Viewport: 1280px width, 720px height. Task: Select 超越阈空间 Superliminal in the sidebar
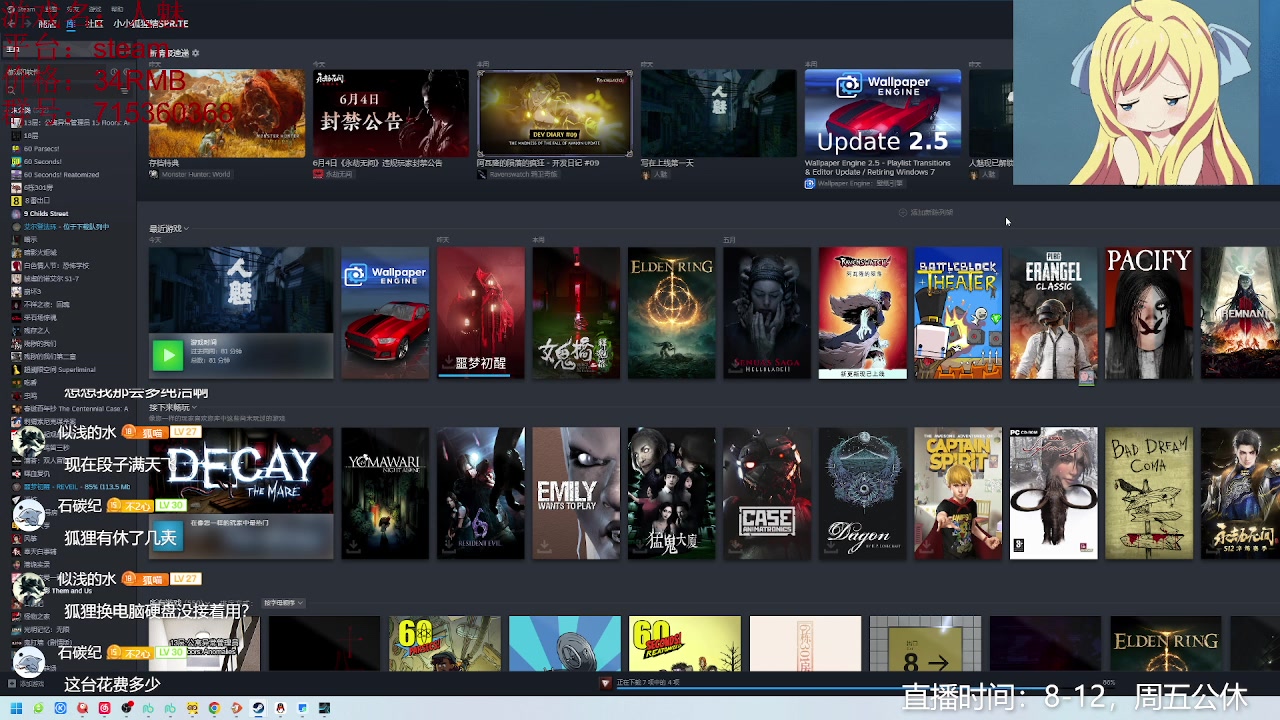[68, 369]
